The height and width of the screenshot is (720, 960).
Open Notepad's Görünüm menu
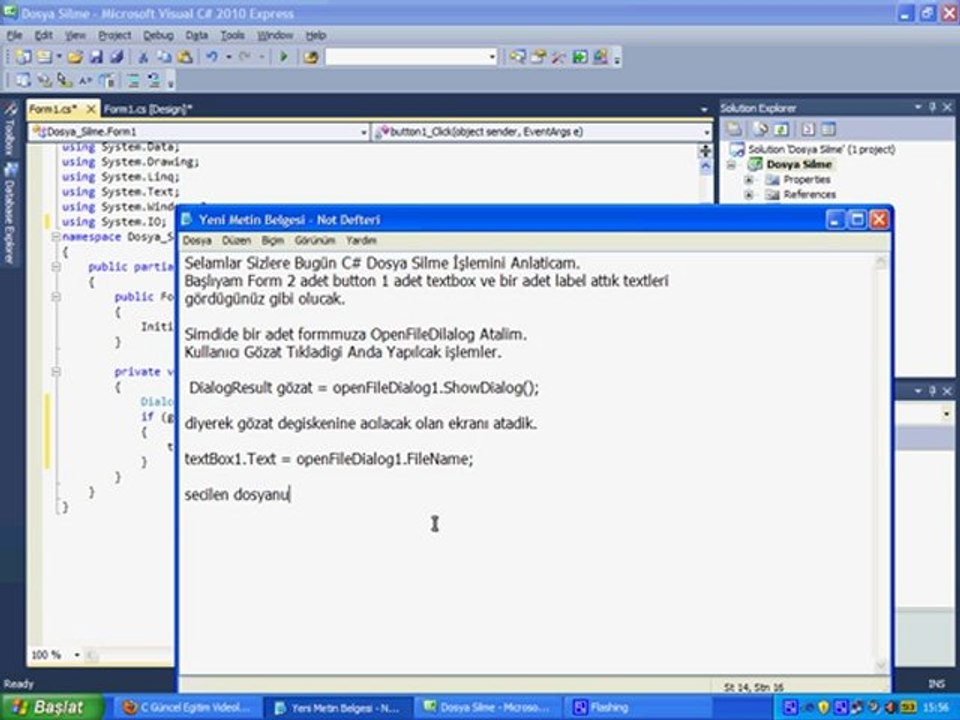point(315,241)
